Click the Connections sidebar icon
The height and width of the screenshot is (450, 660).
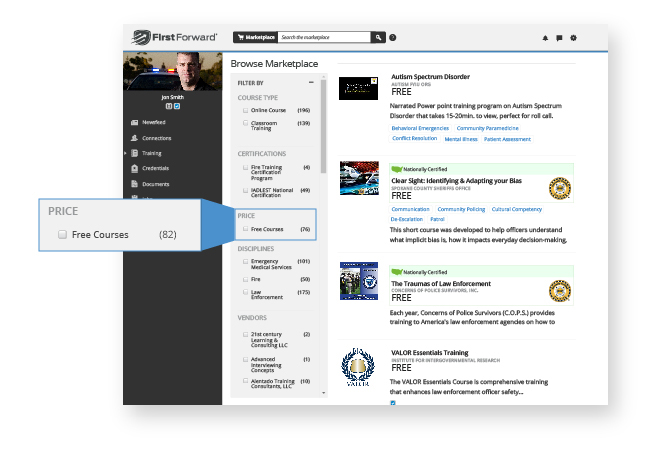[134, 138]
